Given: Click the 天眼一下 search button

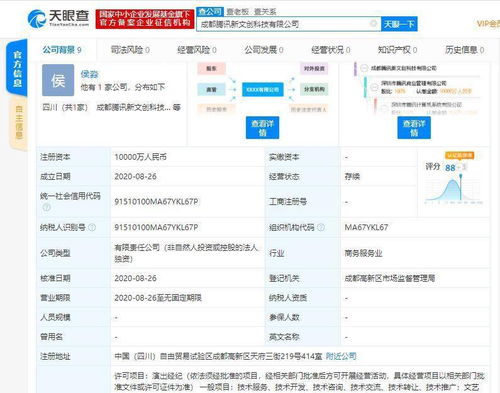Looking at the screenshot, I should (x=399, y=24).
